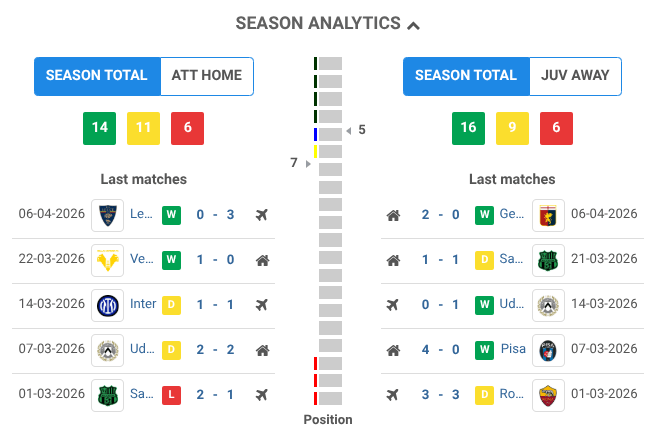Click Roma team crest icon
Image resolution: width=654 pixels, height=426 pixels.
(547, 394)
